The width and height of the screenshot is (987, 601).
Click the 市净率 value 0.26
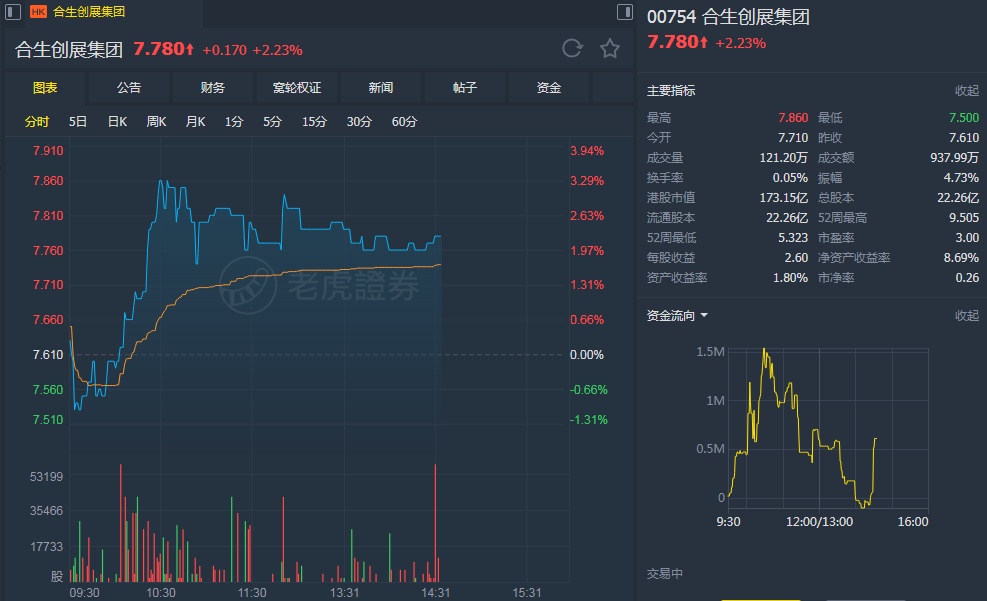click(967, 278)
